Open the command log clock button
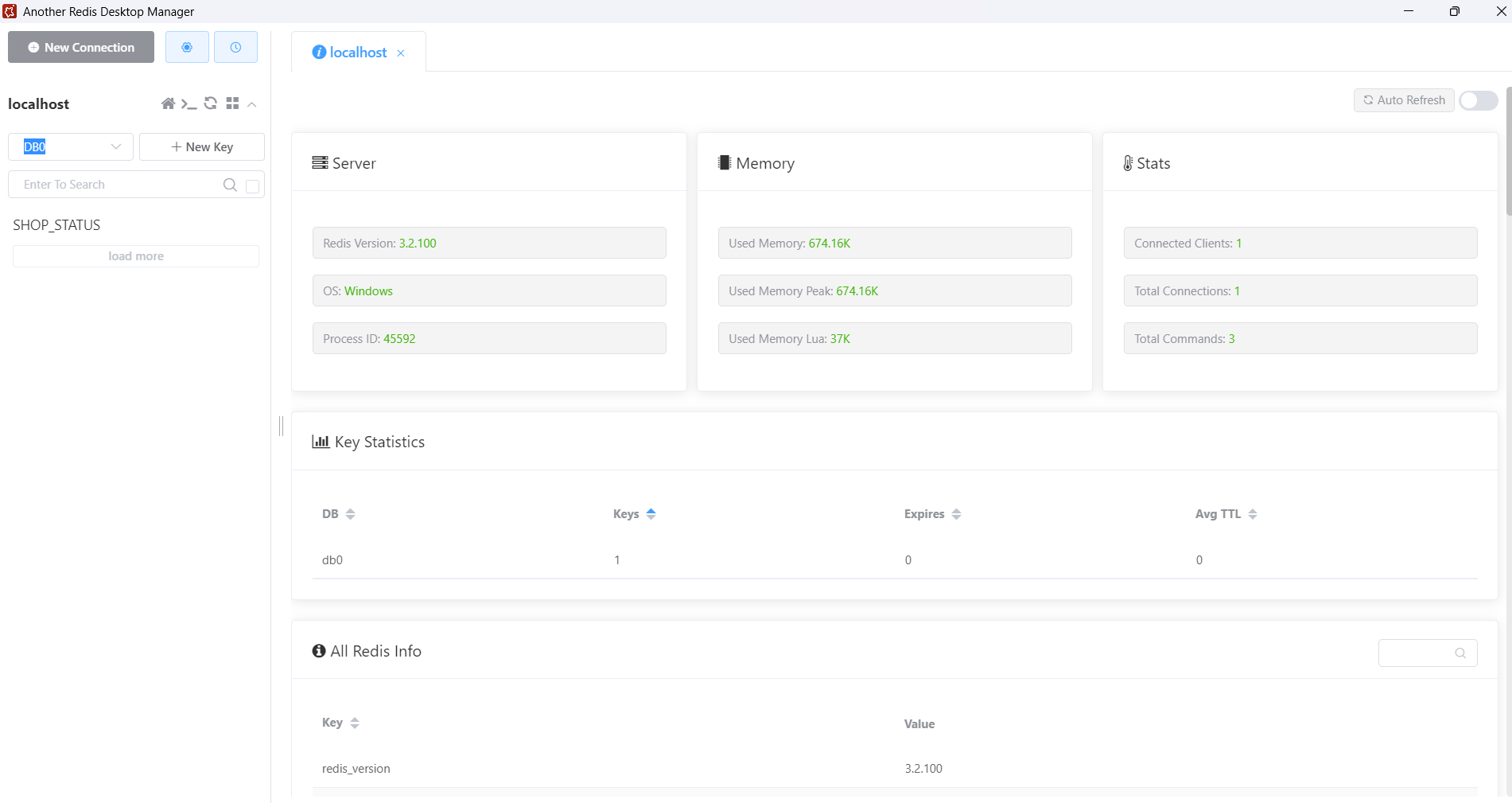Image resolution: width=1512 pixels, height=803 pixels. 235,47
